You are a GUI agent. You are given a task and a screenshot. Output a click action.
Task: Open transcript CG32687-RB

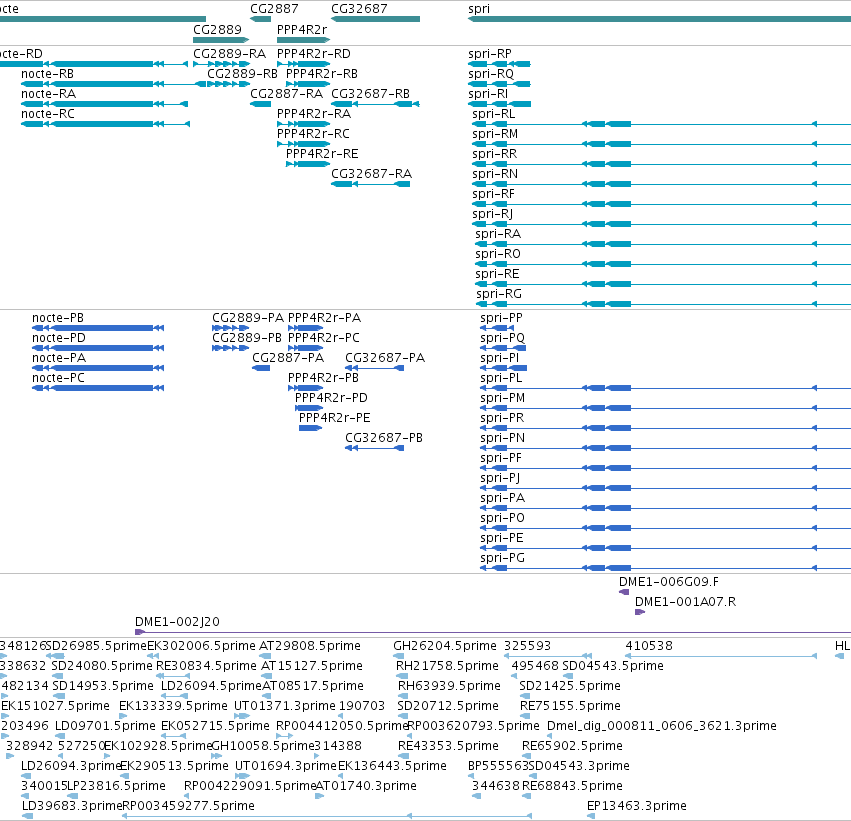[x=371, y=94]
